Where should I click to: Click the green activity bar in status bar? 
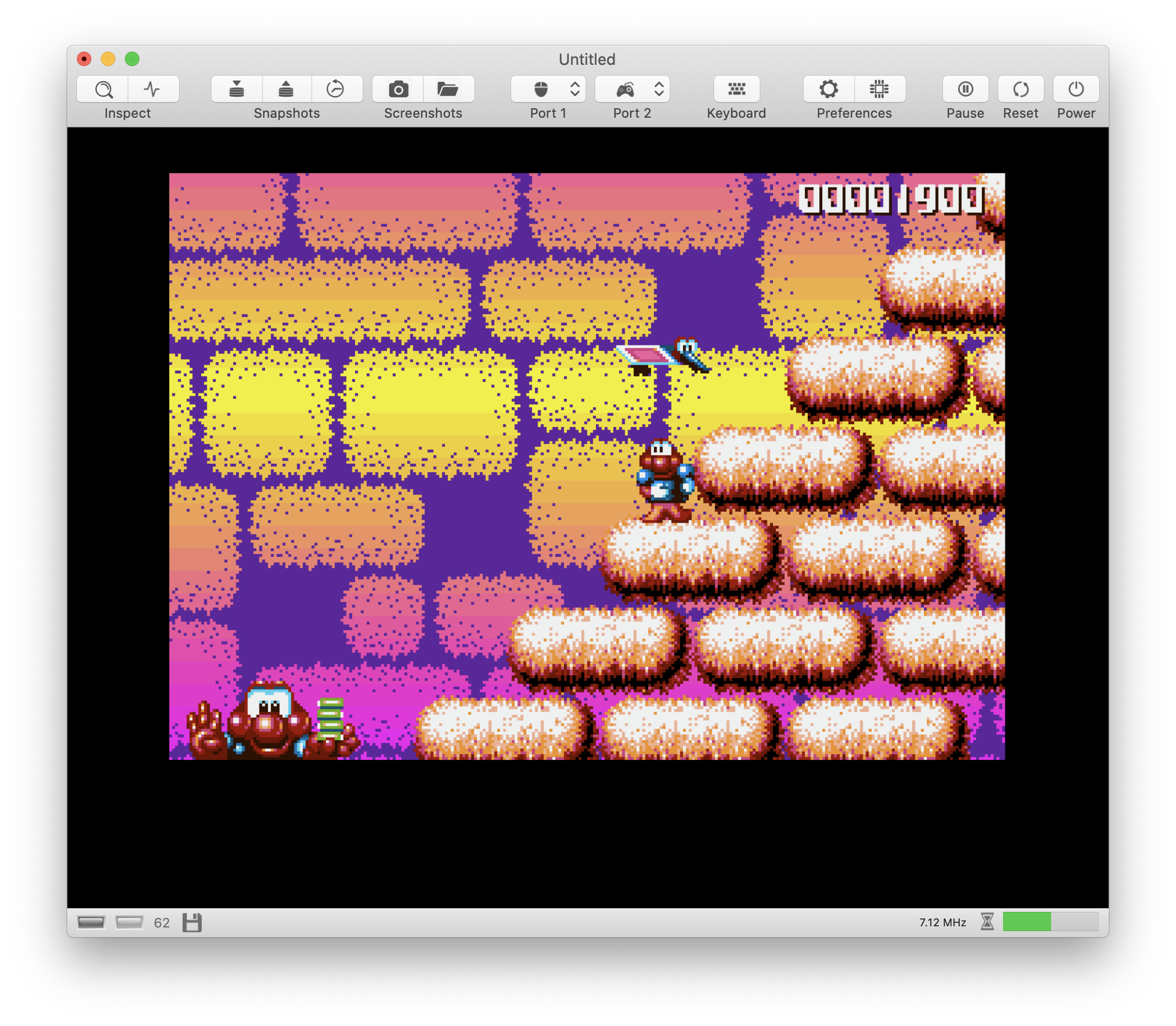1050,921
